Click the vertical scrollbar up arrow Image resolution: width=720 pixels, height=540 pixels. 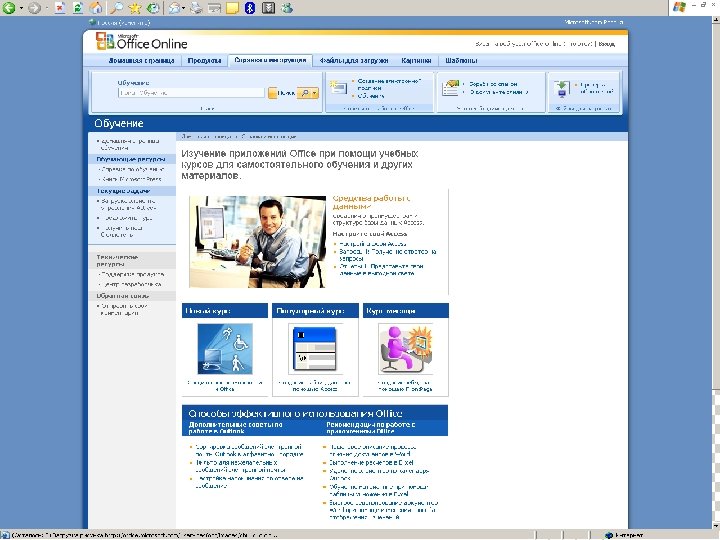(716, 19)
